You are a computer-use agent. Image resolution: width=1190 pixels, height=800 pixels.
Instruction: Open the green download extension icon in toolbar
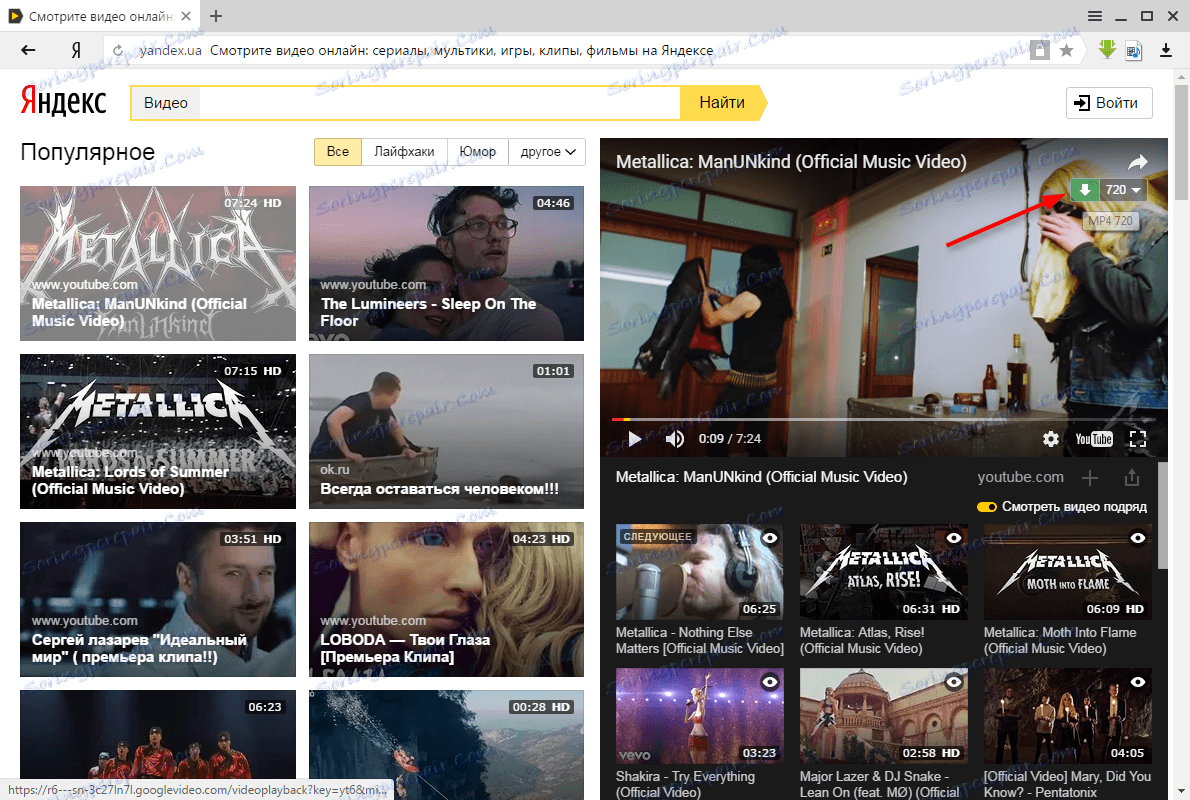pyautogui.click(x=1107, y=50)
